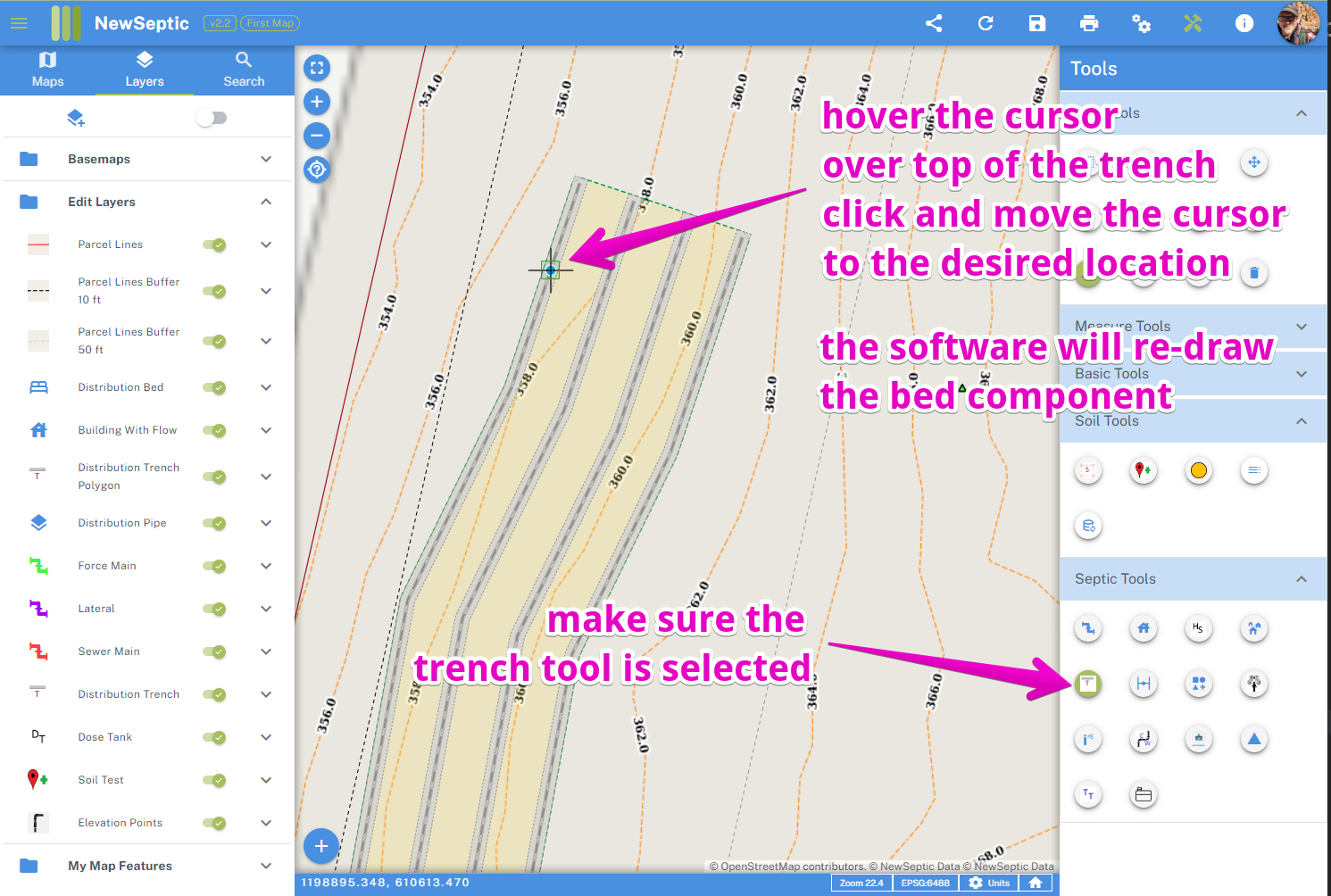
Task: Expand the Basemaps group
Action: click(266, 159)
